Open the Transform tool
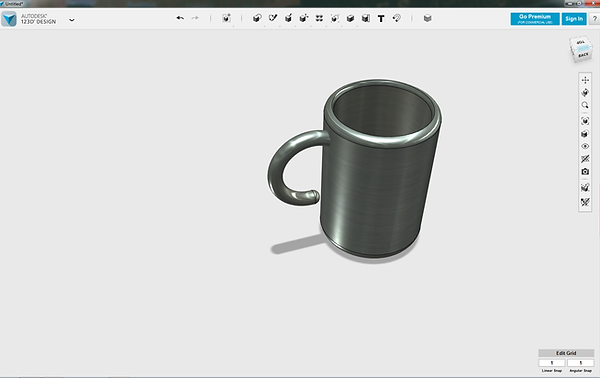The width and height of the screenshot is (600, 378). coord(226,18)
